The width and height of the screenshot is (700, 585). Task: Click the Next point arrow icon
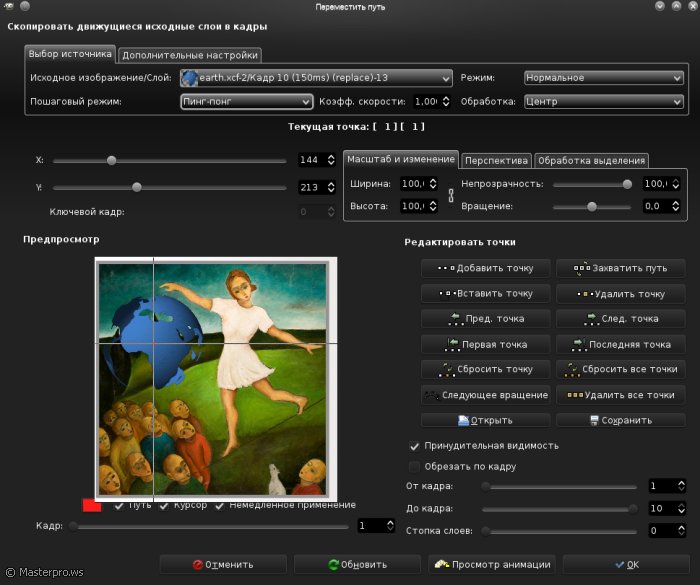pyautogui.click(x=591, y=318)
